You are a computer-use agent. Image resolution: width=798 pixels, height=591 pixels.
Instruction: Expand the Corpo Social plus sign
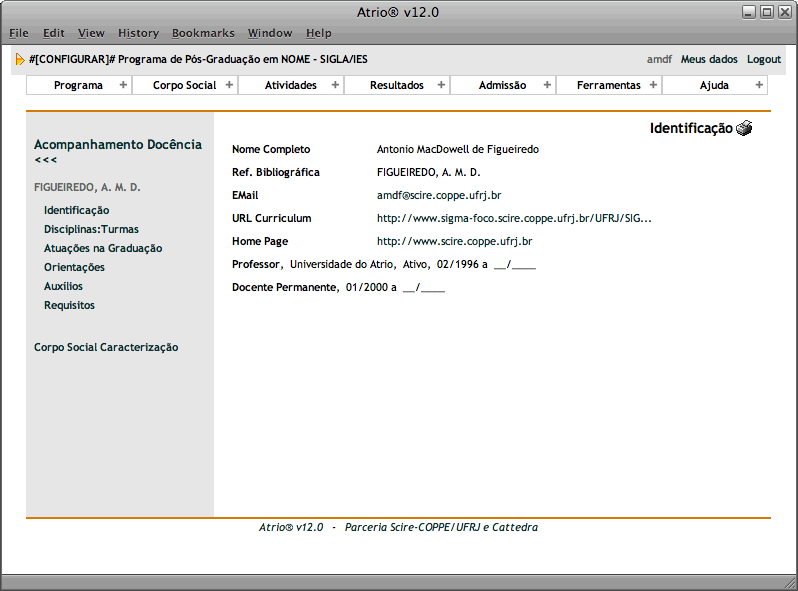point(229,85)
